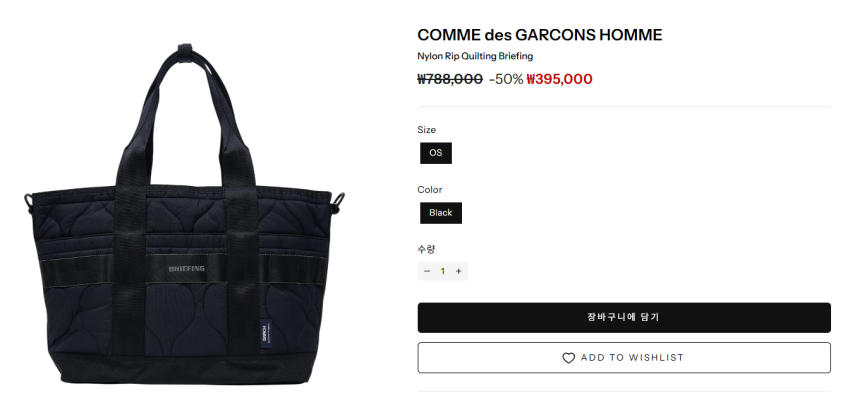This screenshot has width=850, height=406.
Task: Click the top loop of bag handles
Action: (x=184, y=52)
